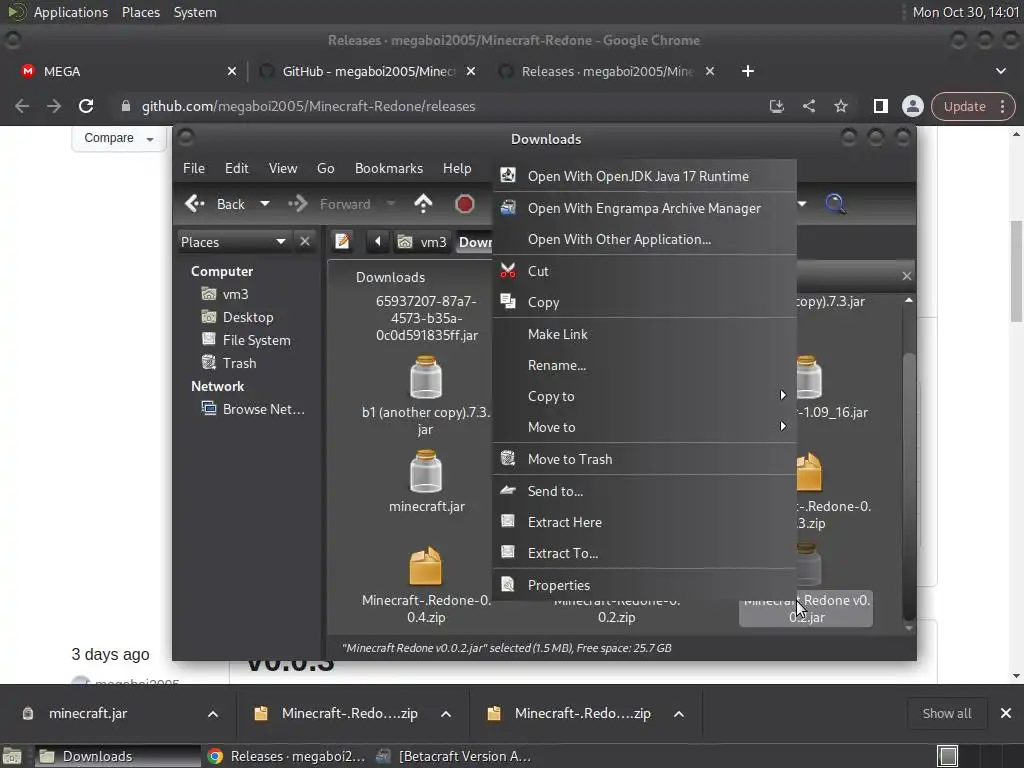
Task: Click the path bar left scroll arrow
Action: coord(377,242)
